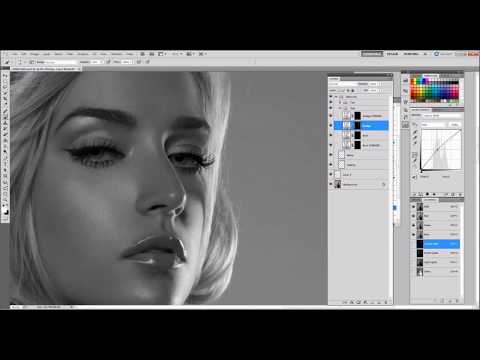Delete channel using Channels panel trash icon
The height and width of the screenshot is (360, 480).
pyautogui.click(x=457, y=301)
